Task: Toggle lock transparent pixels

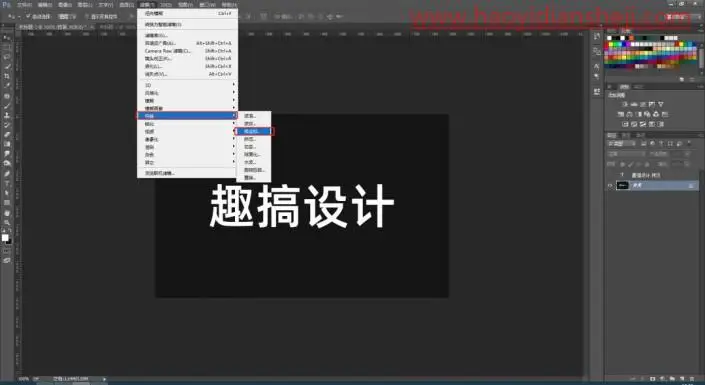Action: click(622, 164)
